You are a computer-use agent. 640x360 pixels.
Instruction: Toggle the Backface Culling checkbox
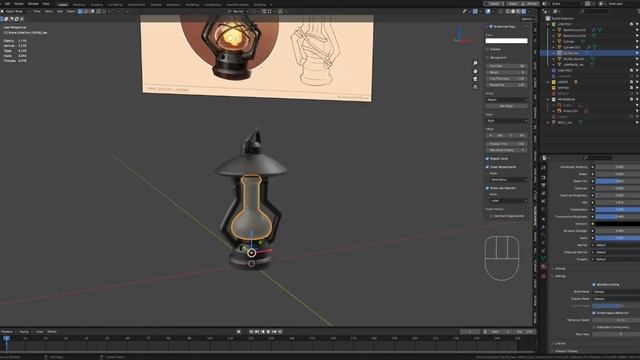(x=594, y=284)
